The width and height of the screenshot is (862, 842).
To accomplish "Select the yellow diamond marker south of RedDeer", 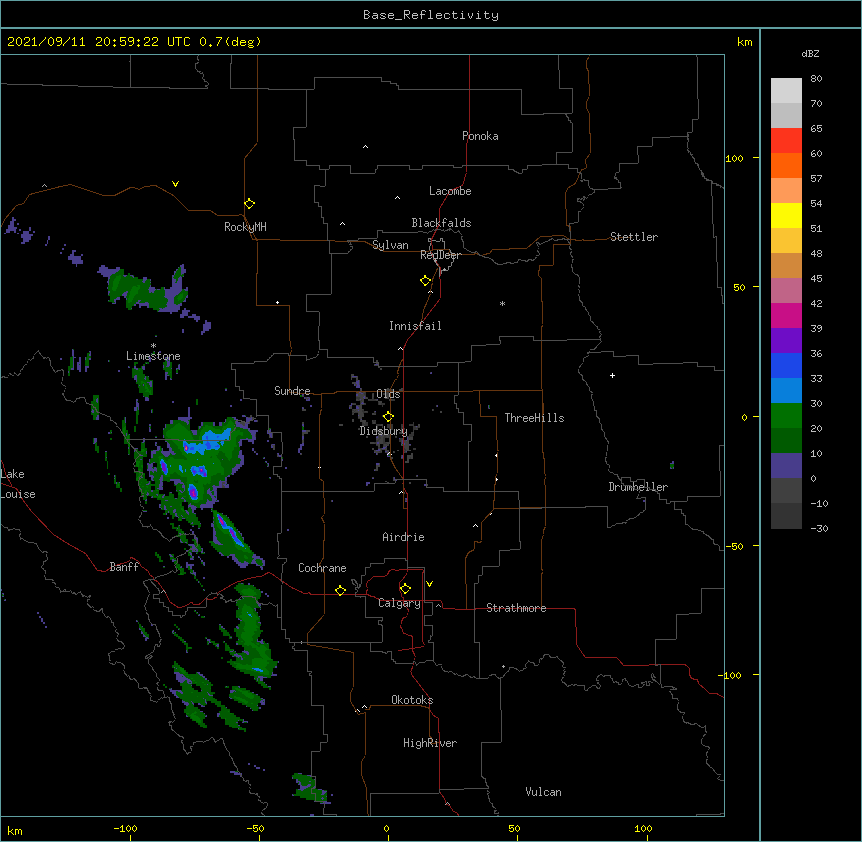I will coord(426,281).
